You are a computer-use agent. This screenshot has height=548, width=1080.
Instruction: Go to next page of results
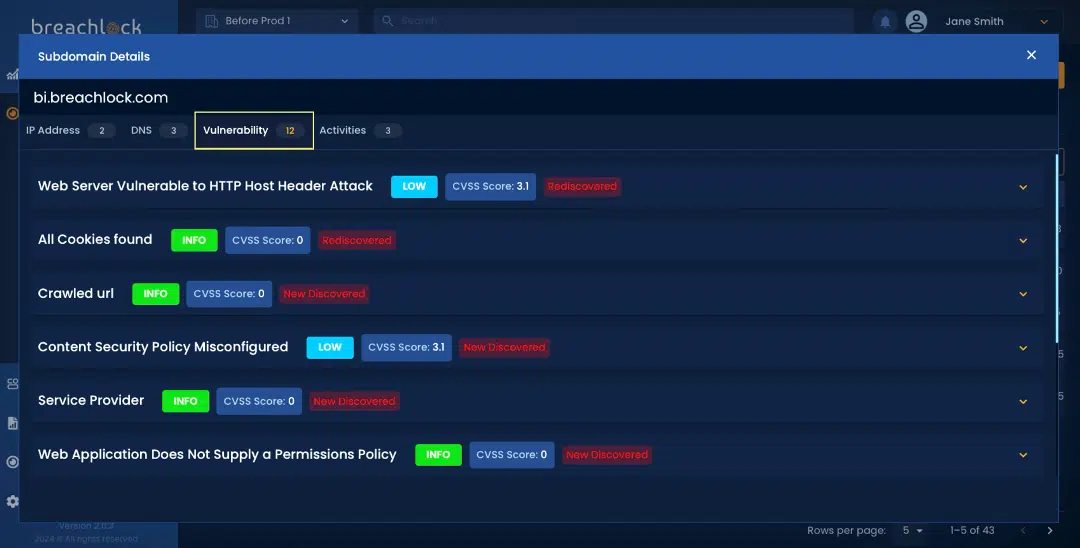click(1050, 530)
